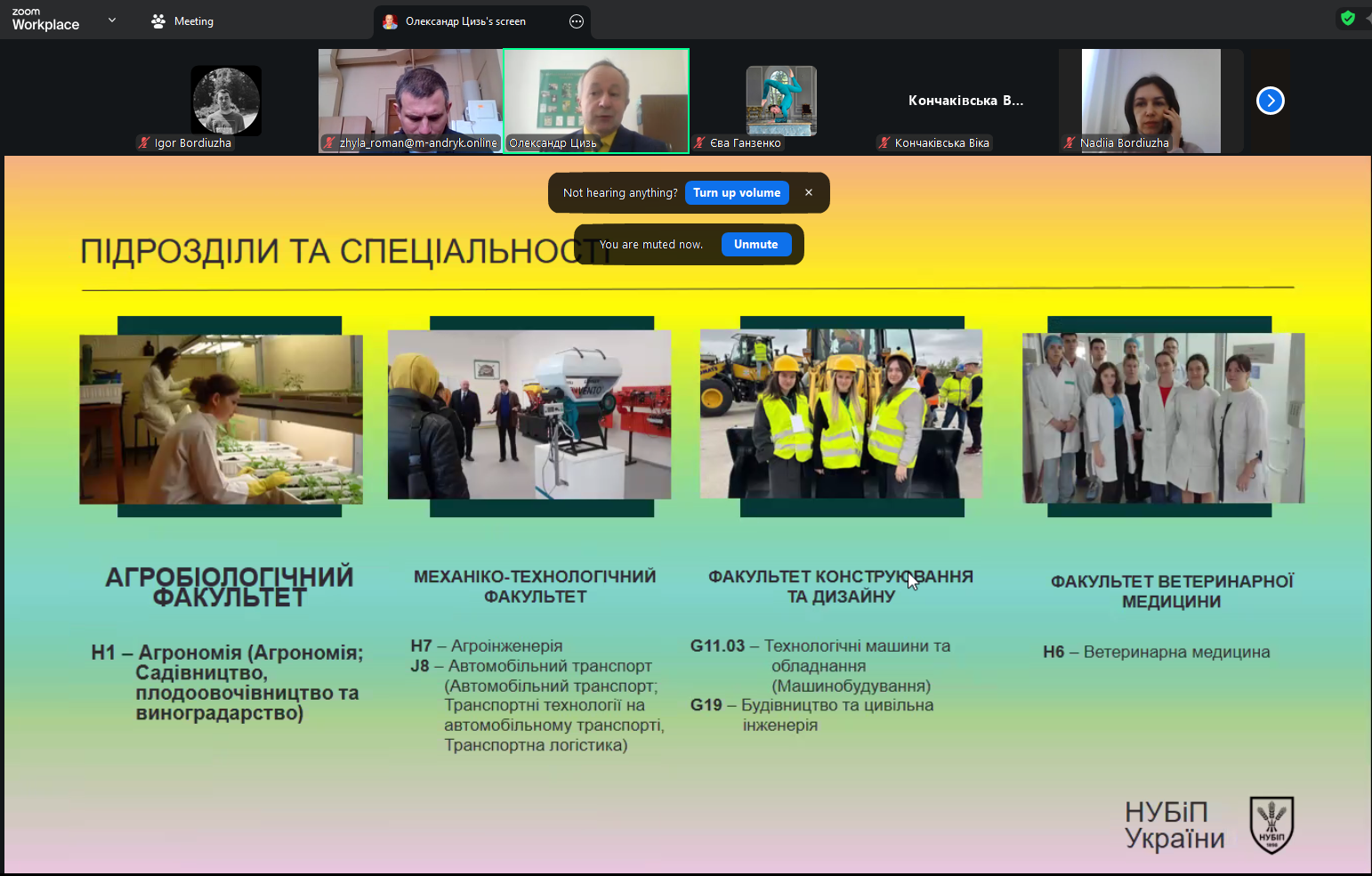1372x876 pixels.
Task: Click Nadiia Bordiuzha's muted microphone icon
Action: 1069,142
